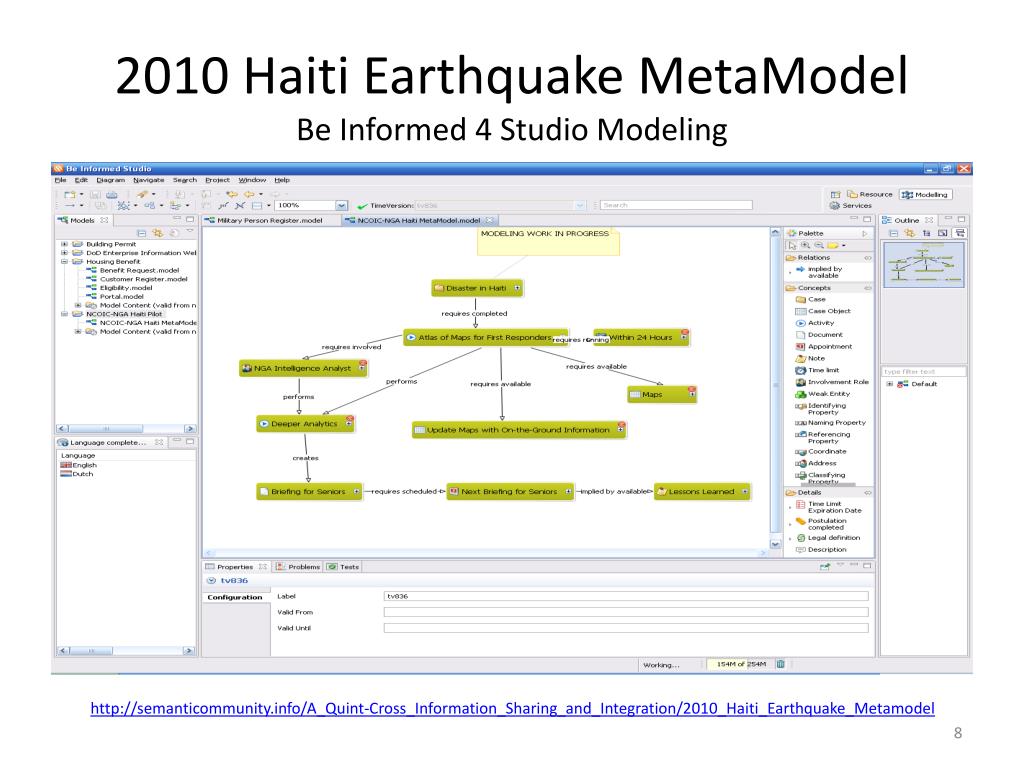
Task: Click the garbage collector trash icon
Action: (x=780, y=664)
